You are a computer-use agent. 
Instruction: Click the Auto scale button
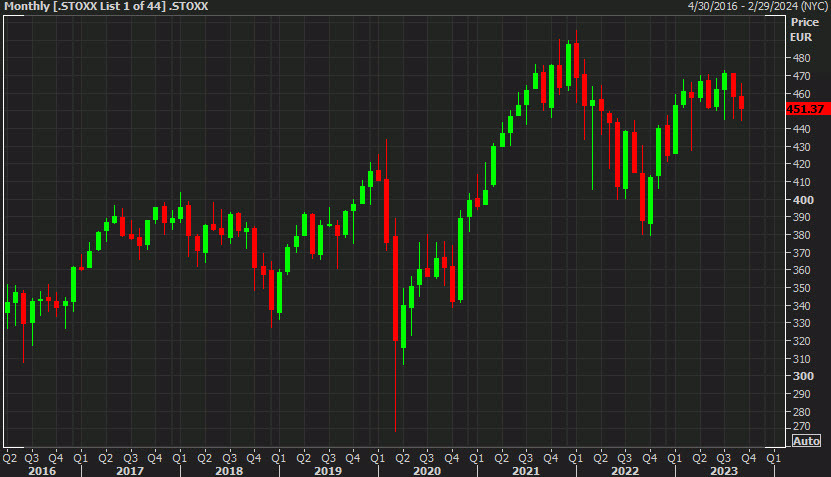pyautogui.click(x=806, y=440)
